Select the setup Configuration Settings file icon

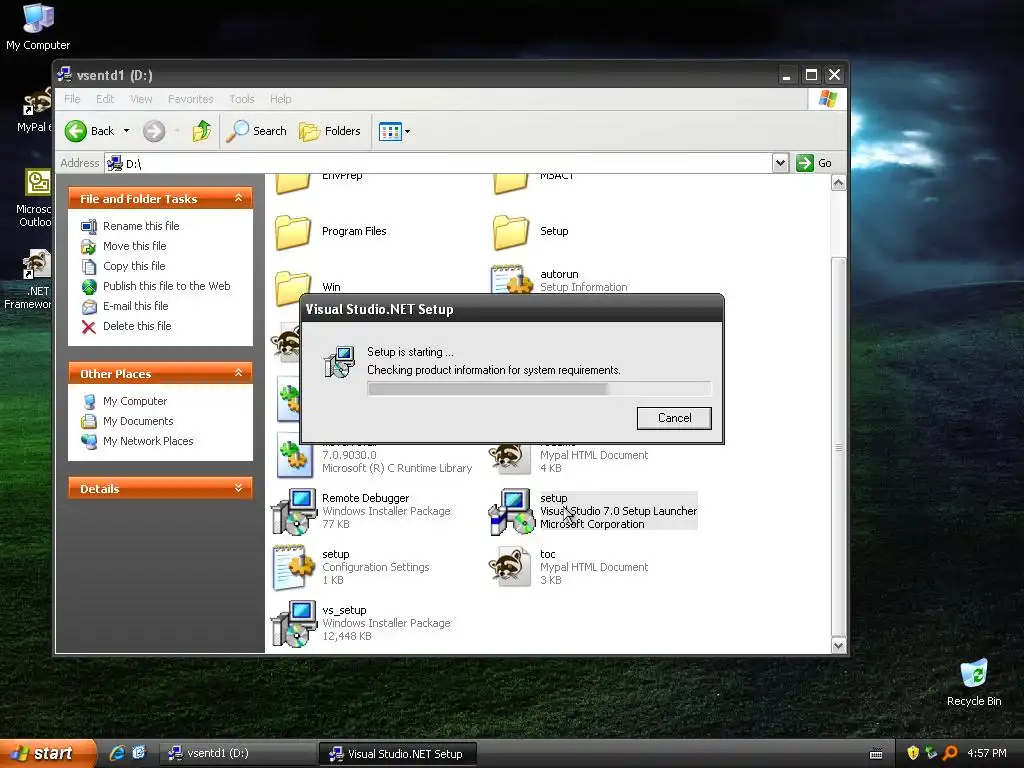[x=293, y=568]
